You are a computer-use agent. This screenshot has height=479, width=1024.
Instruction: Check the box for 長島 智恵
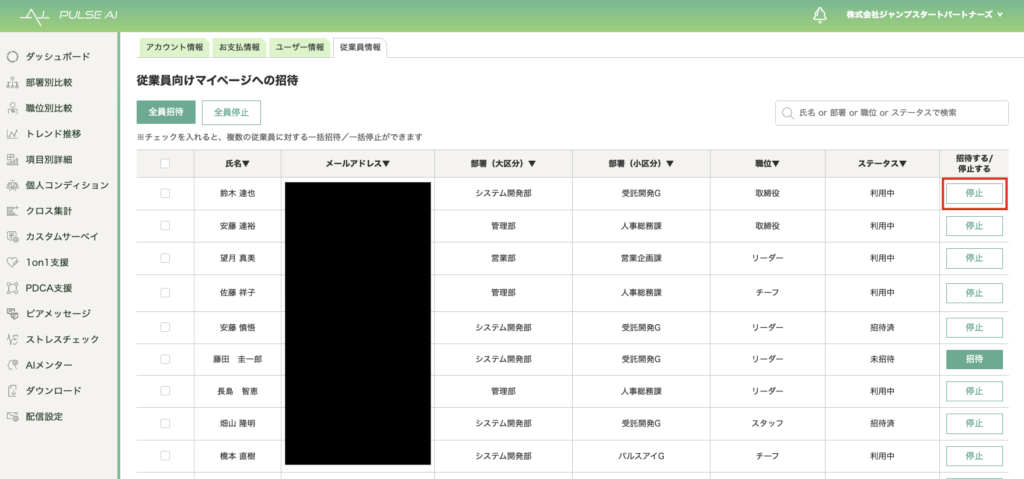(165, 391)
